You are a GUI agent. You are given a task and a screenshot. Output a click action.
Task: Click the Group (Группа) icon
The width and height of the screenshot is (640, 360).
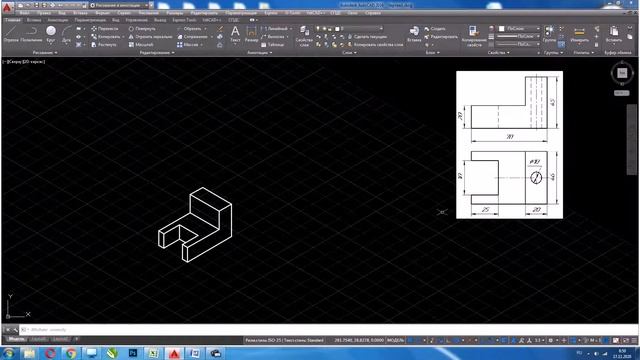tap(549, 33)
